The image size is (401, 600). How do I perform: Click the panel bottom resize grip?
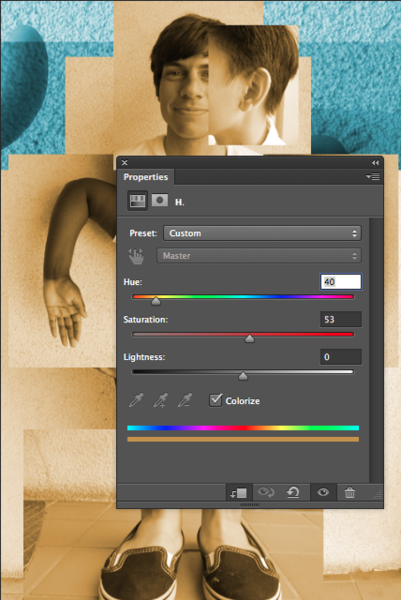[249, 505]
